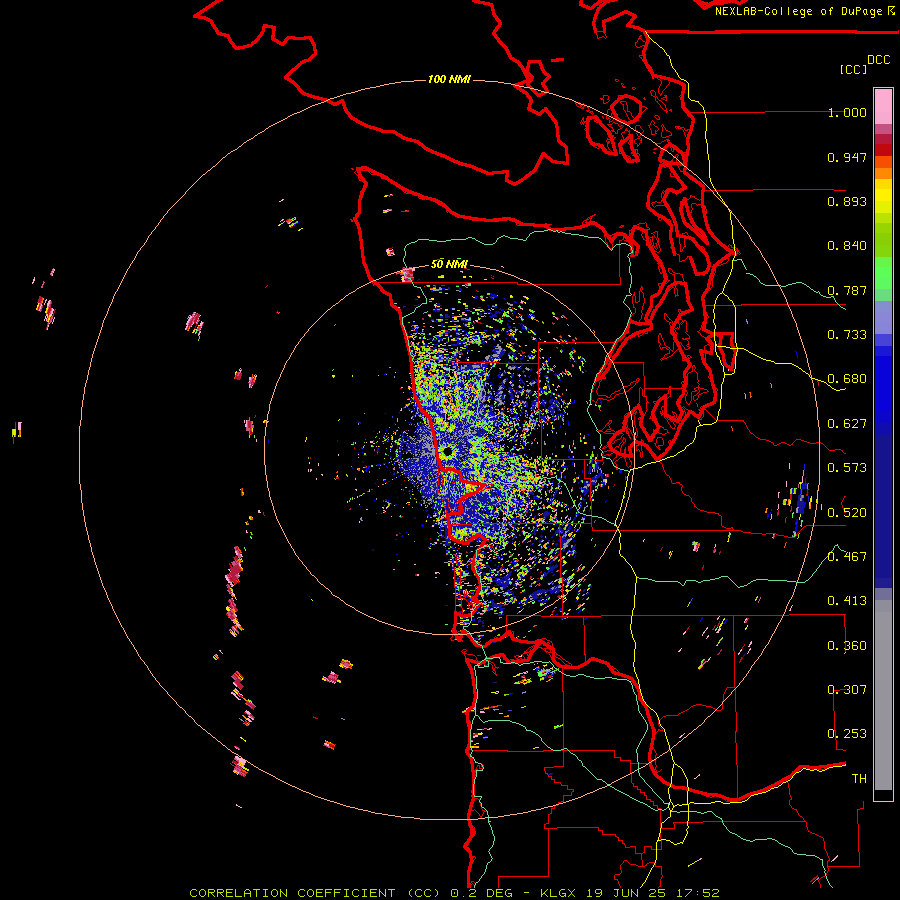Viewport: 900px width, 900px height.
Task: Click the black radar site dot at center
Action: coord(448,452)
